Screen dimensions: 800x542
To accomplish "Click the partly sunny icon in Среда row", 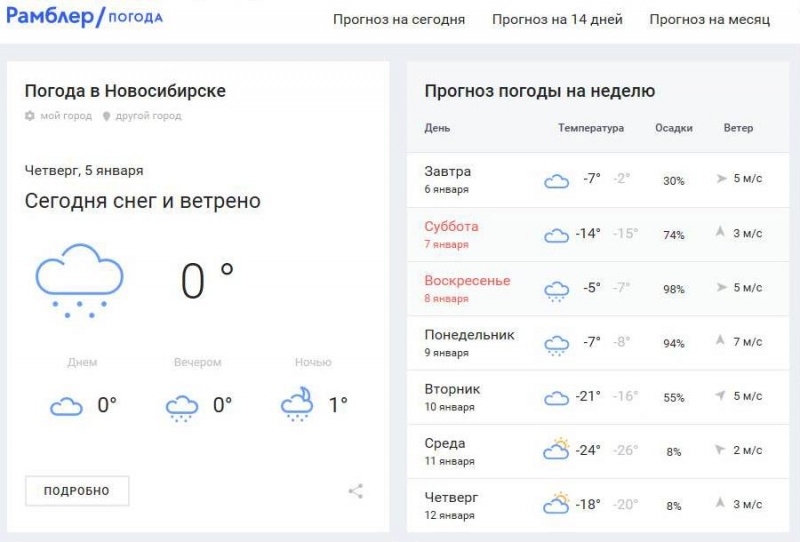I will 556,450.
